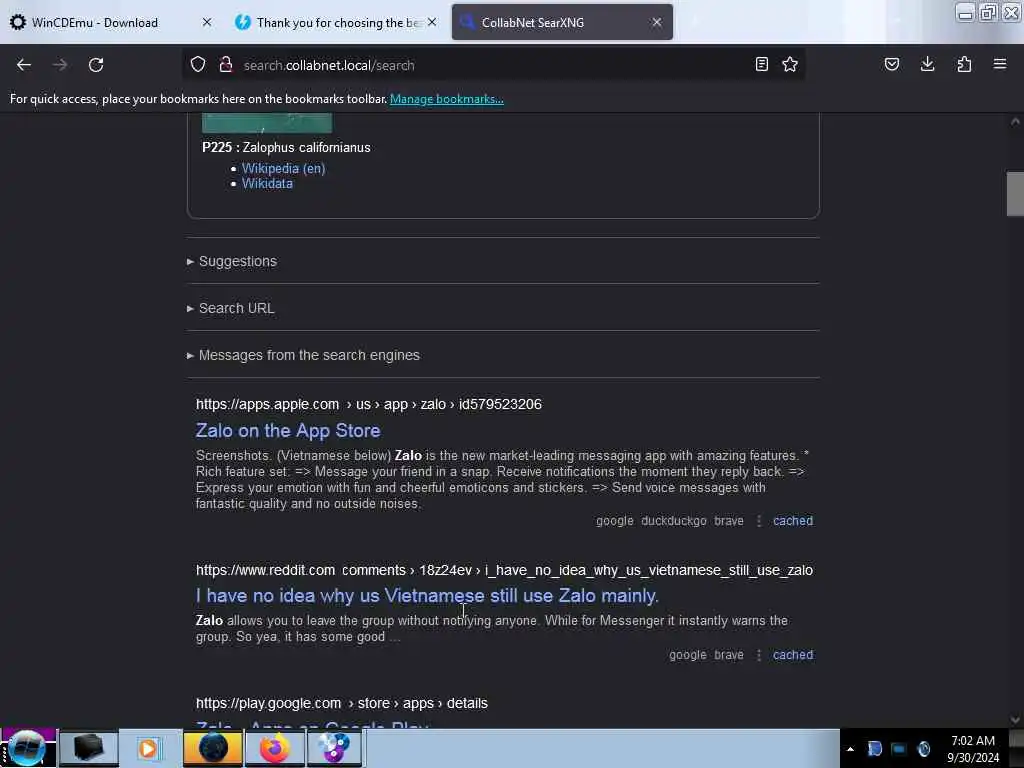Image resolution: width=1024 pixels, height=768 pixels.
Task: Go back to previous page
Action: point(24,65)
